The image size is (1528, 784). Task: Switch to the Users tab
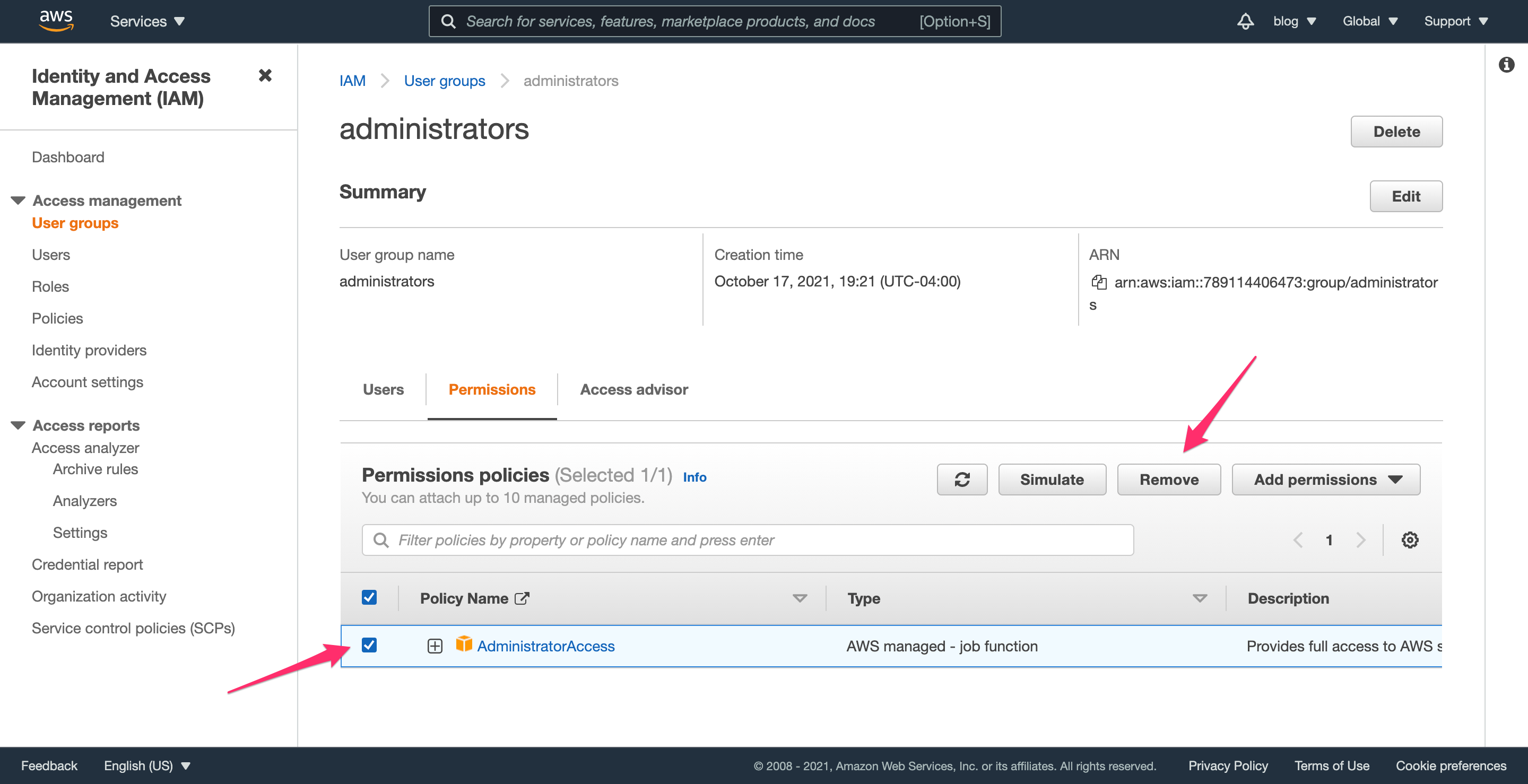click(383, 390)
